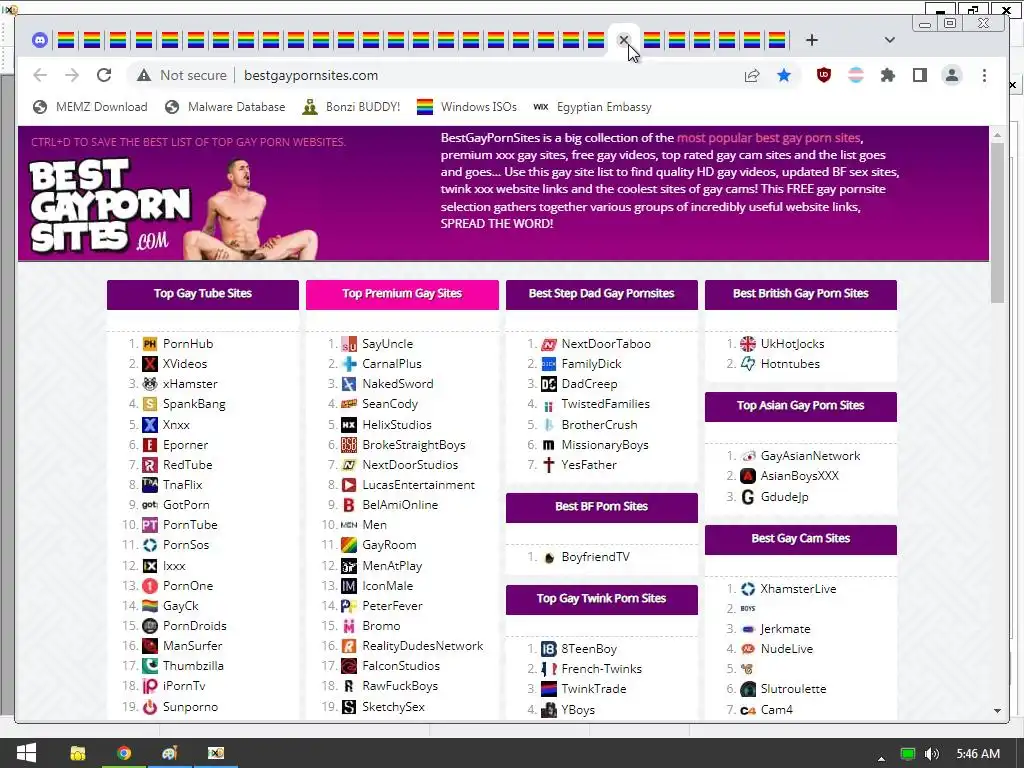This screenshot has width=1024, height=768.
Task: Click the Not secure warning icon
Action: 144,76
